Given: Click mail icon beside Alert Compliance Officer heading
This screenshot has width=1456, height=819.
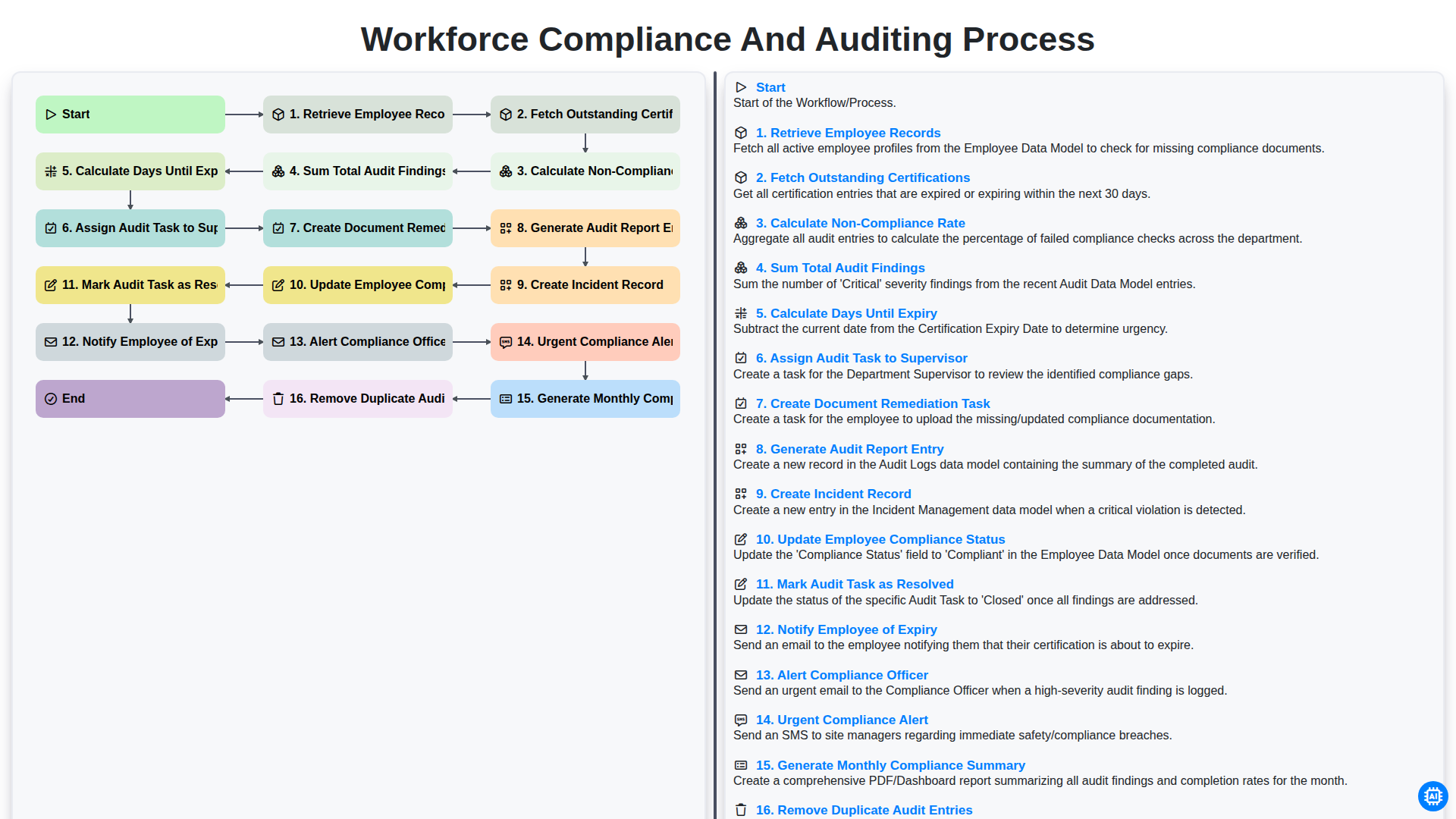Looking at the screenshot, I should (741, 675).
